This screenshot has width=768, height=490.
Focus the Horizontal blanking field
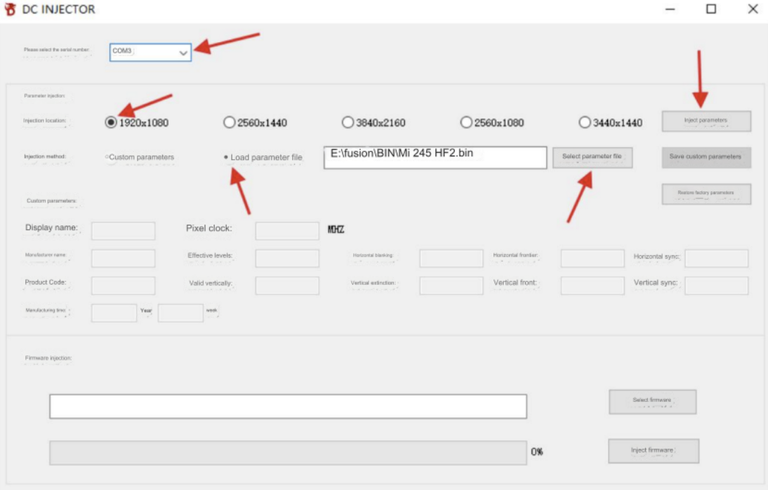tap(451, 258)
